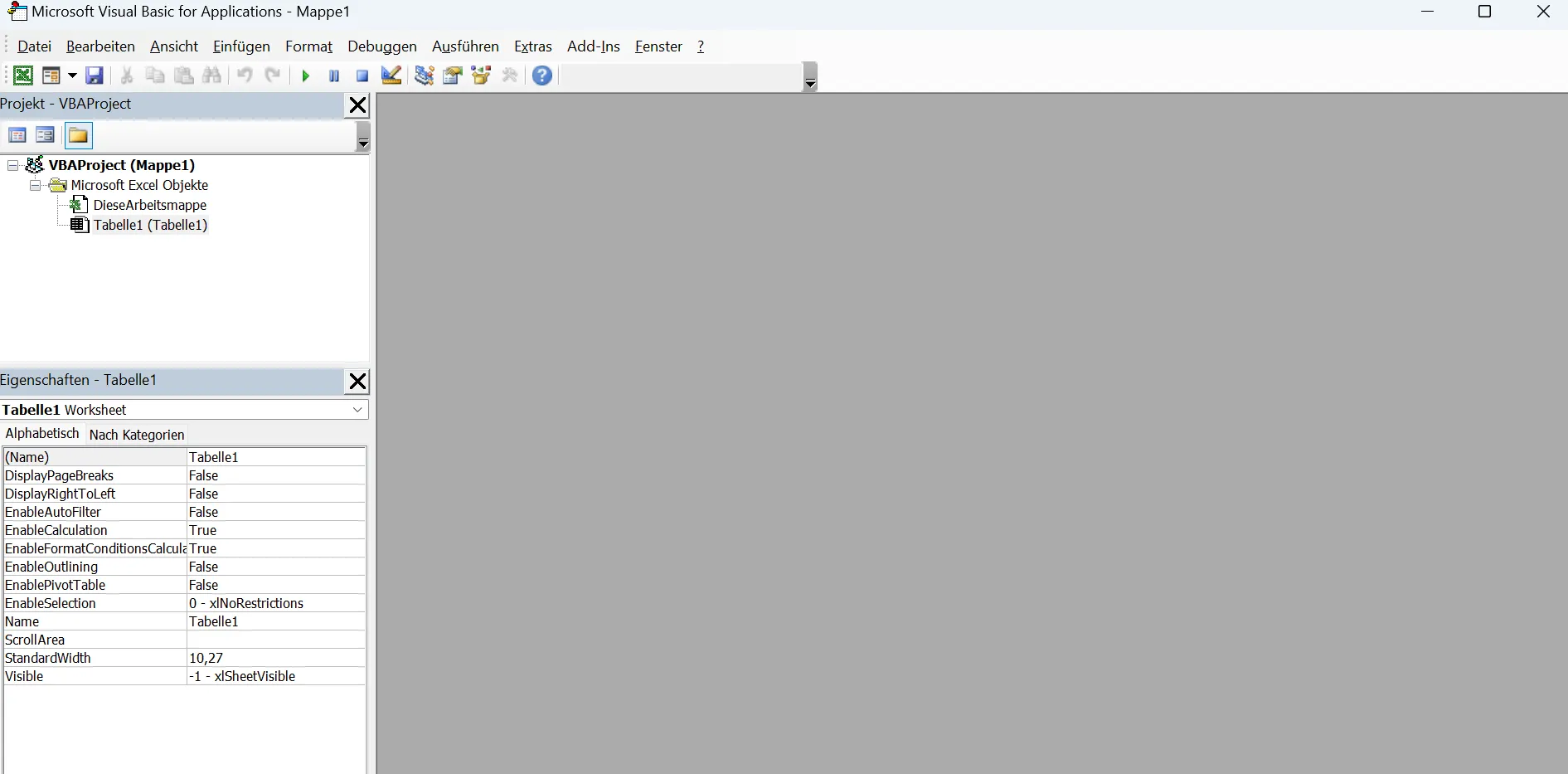Open the Fenster menu
The height and width of the screenshot is (774, 1568).
point(658,46)
